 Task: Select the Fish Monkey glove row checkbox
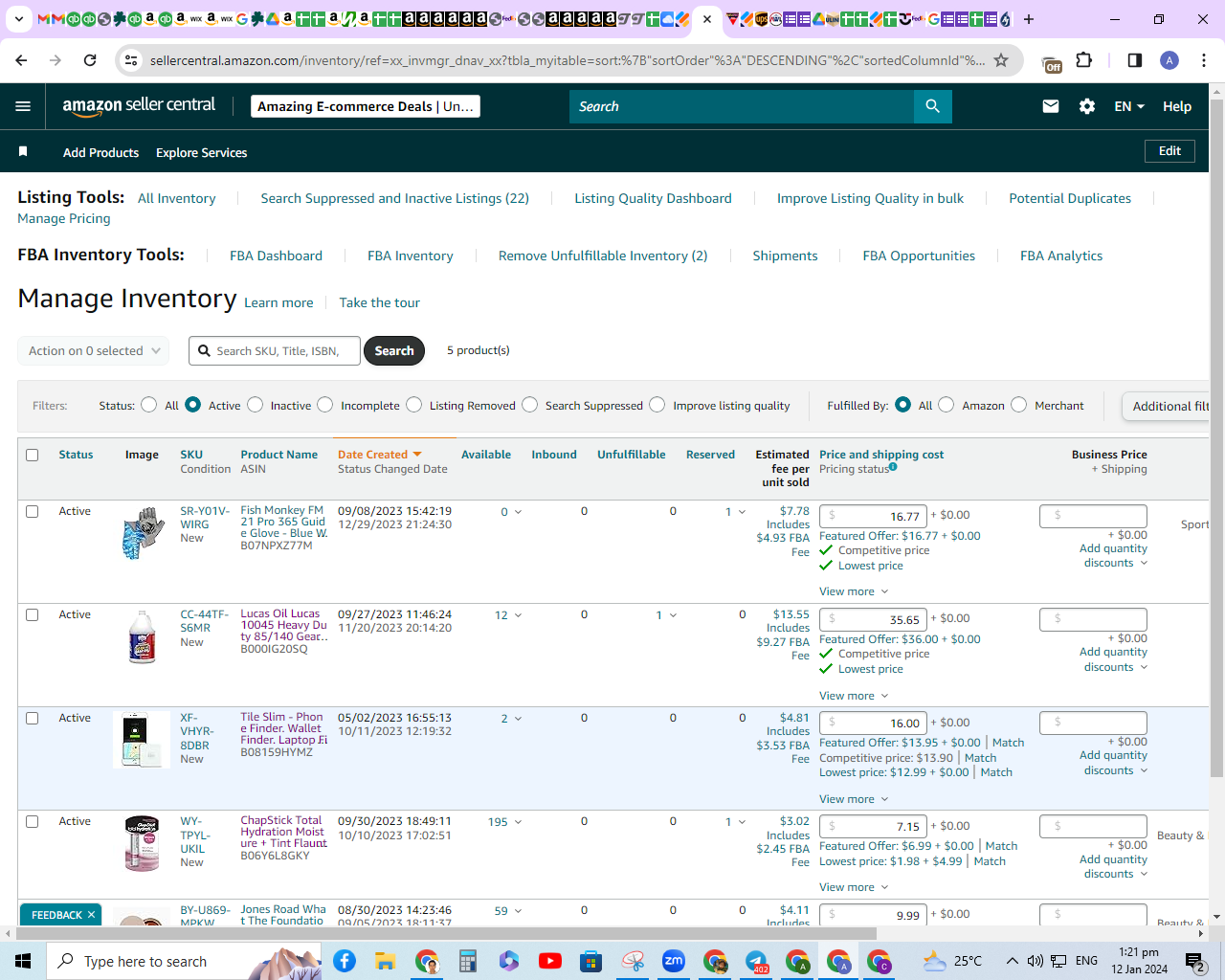(x=33, y=511)
